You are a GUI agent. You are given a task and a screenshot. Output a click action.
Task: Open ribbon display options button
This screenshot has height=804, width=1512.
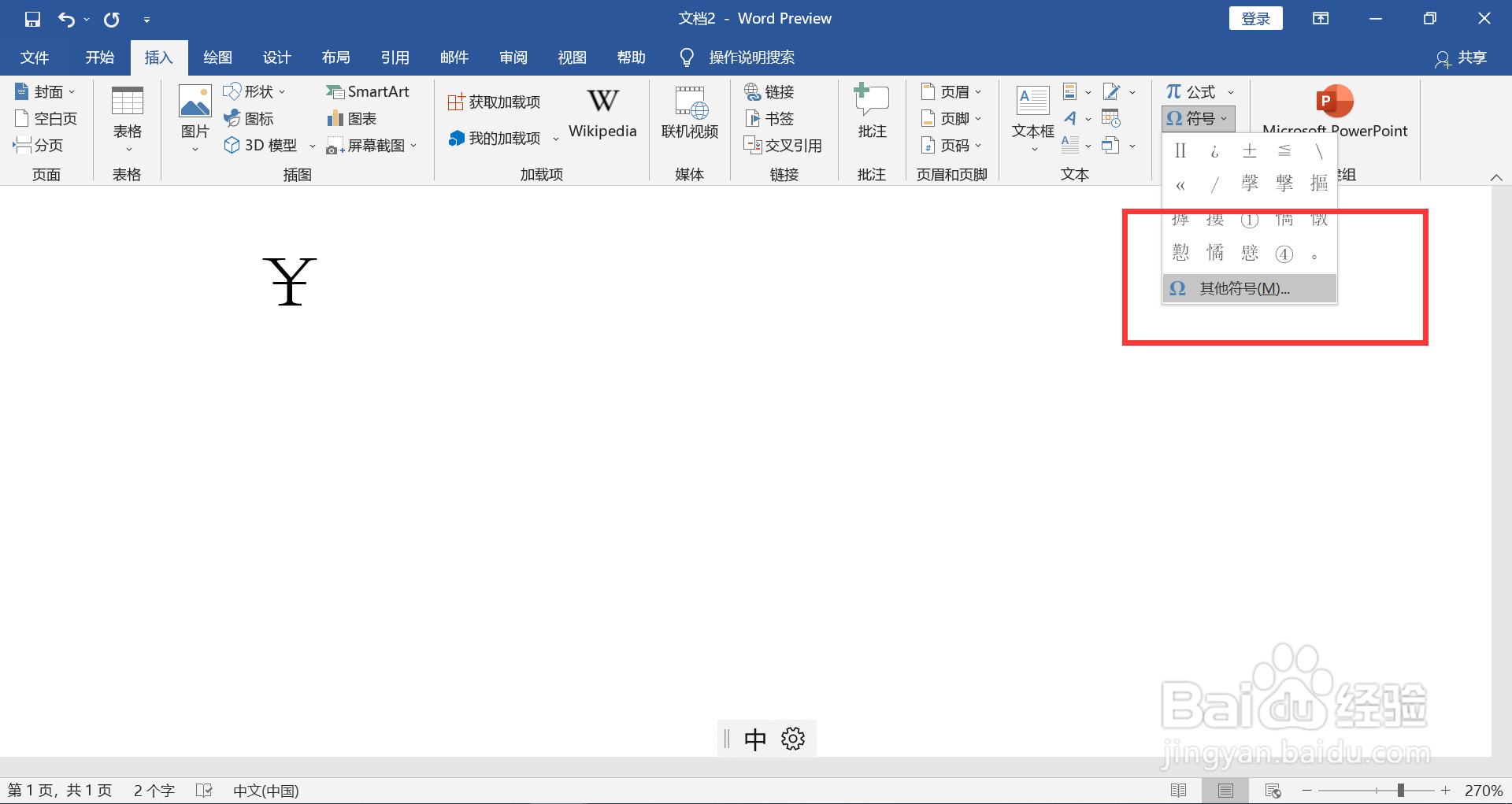pyautogui.click(x=1321, y=18)
